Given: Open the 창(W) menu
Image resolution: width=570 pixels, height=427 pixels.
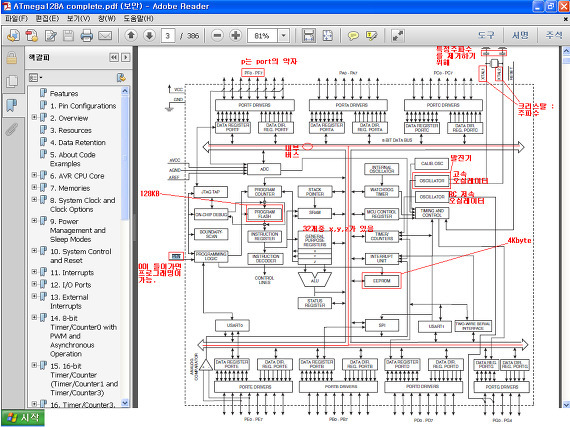Looking at the screenshot, I should (x=107, y=18).
